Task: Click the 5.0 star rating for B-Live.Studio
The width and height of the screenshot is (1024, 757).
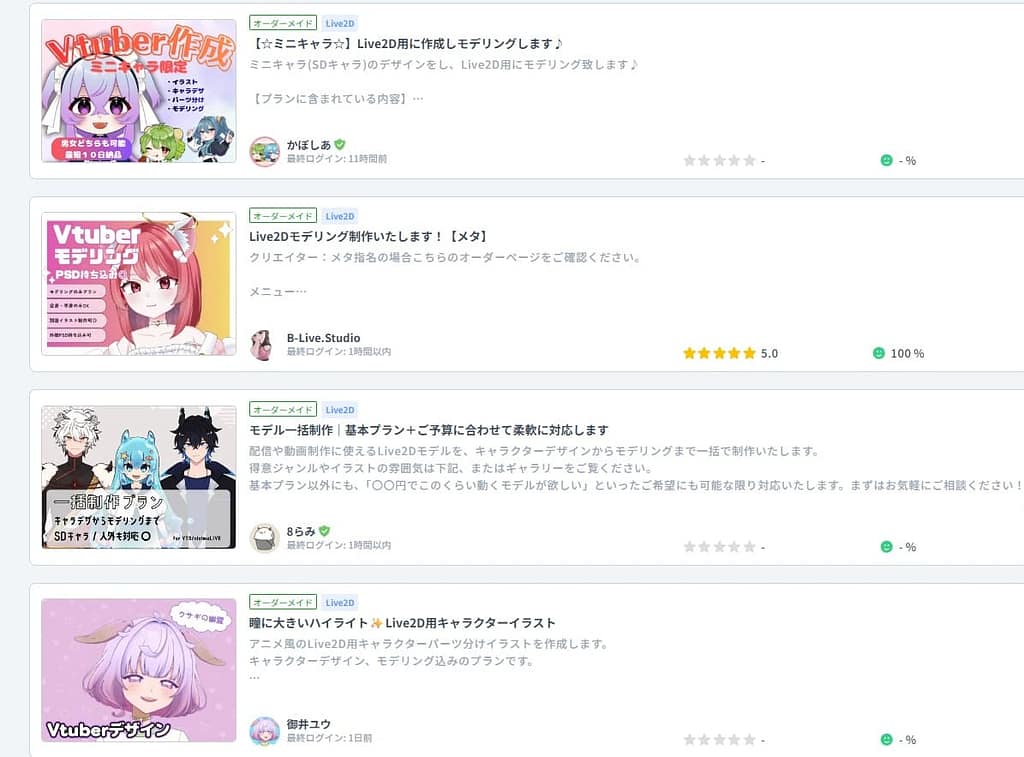Action: click(730, 353)
